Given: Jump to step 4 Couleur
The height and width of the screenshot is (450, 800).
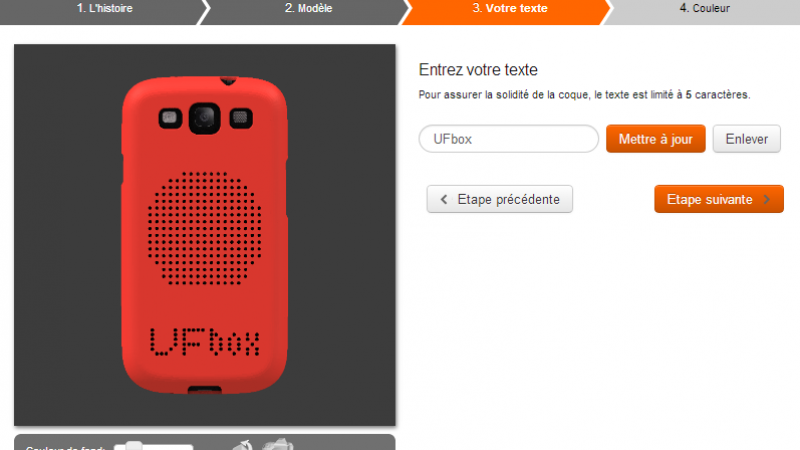Looking at the screenshot, I should 704,10.
